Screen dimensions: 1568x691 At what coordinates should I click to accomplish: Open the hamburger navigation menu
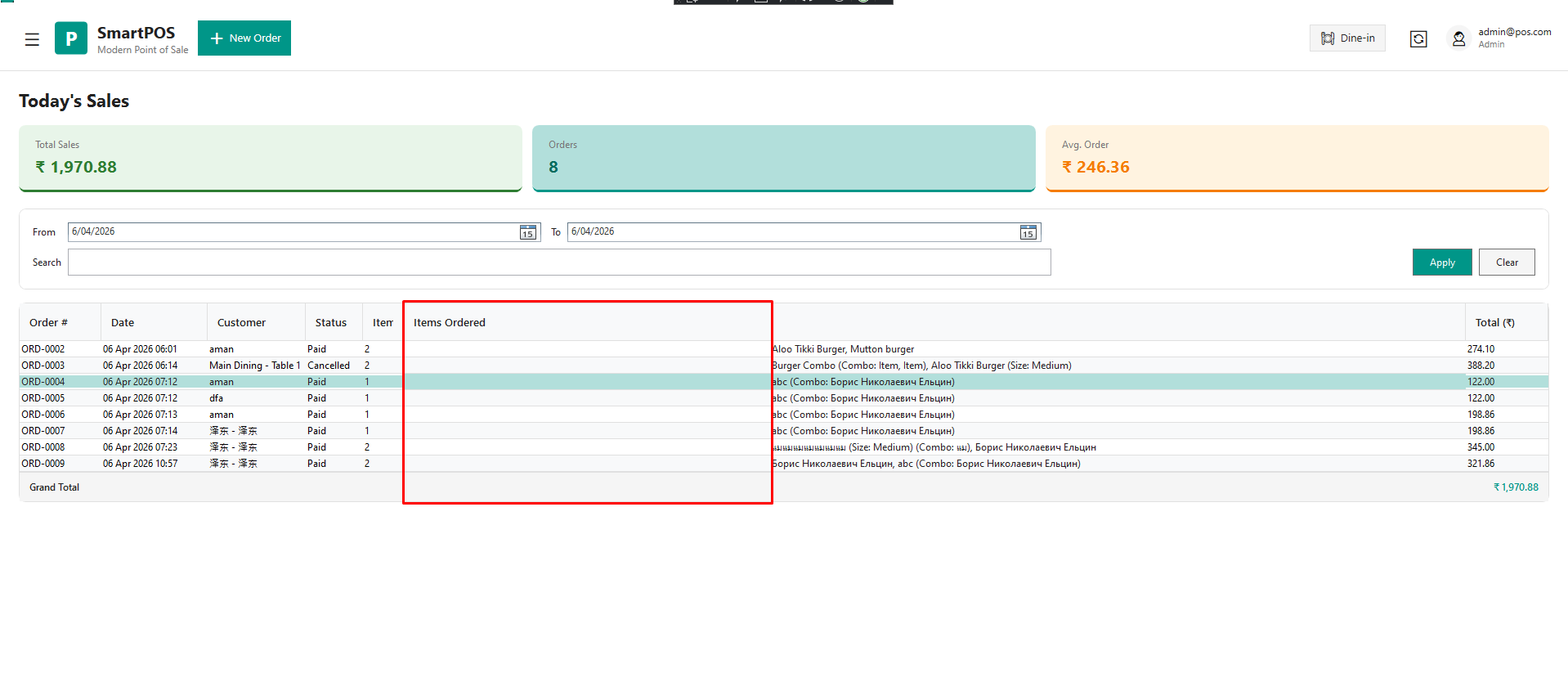(x=32, y=39)
